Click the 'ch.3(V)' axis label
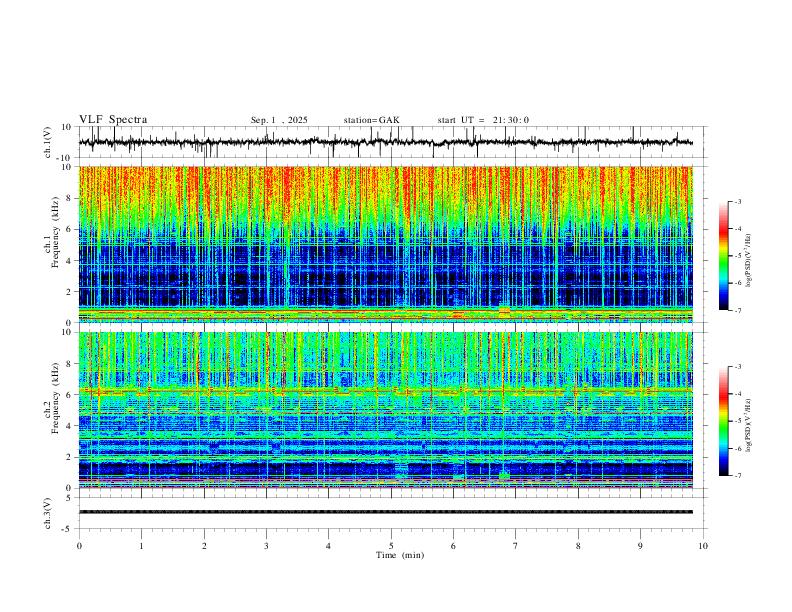 coord(48,513)
